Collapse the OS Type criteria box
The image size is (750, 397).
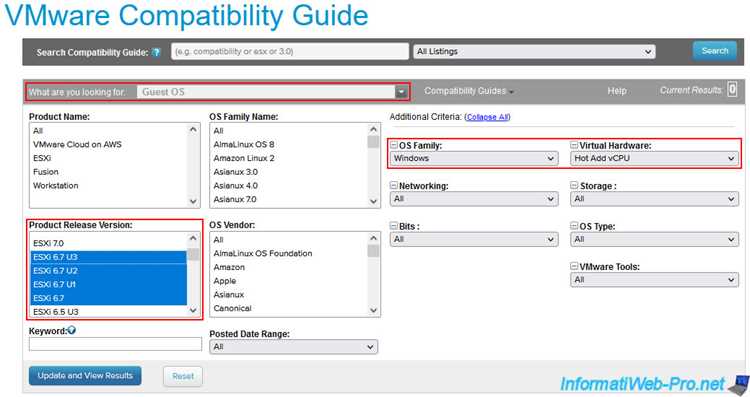coord(574,226)
